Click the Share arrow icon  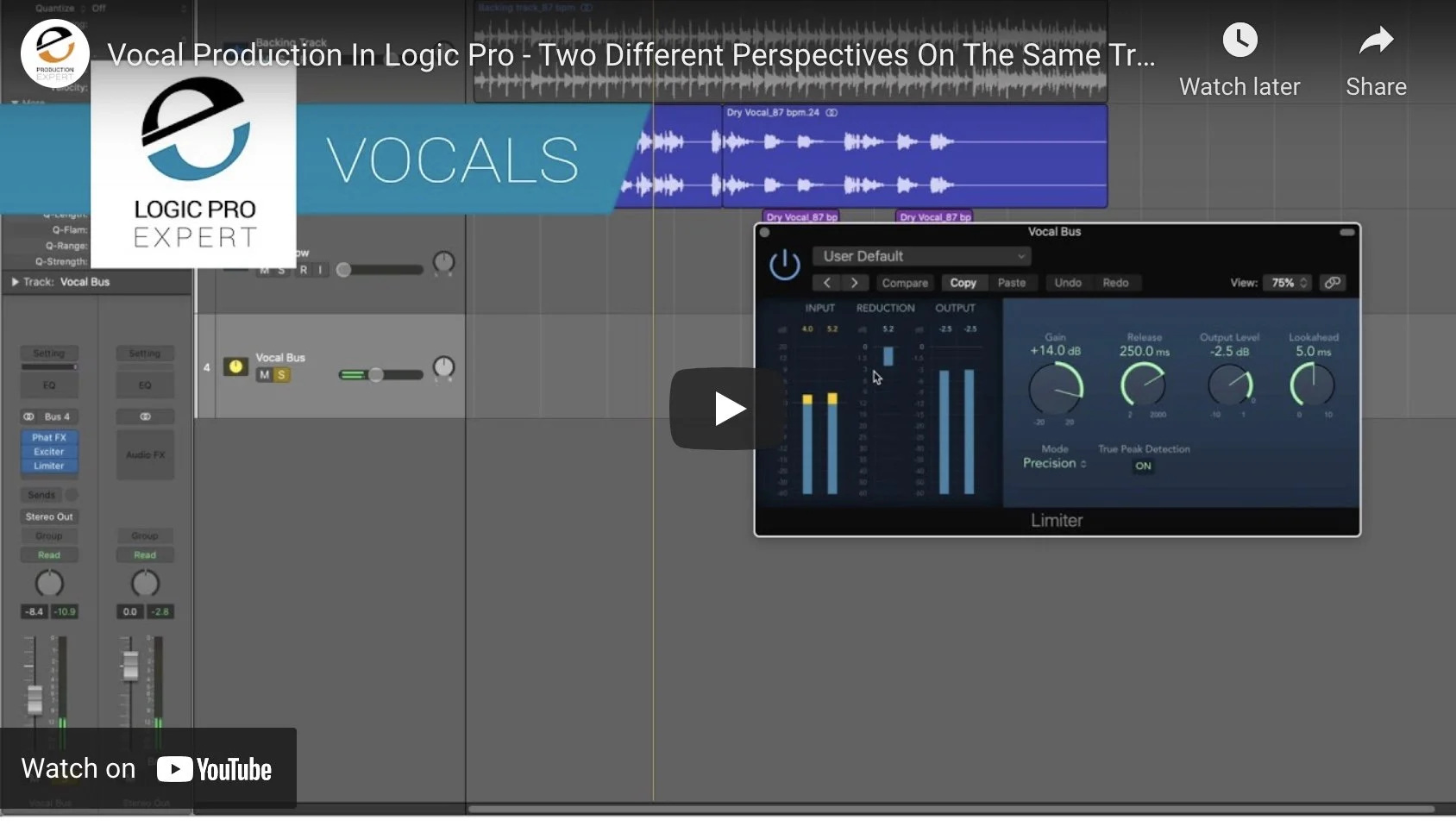[x=1376, y=41]
